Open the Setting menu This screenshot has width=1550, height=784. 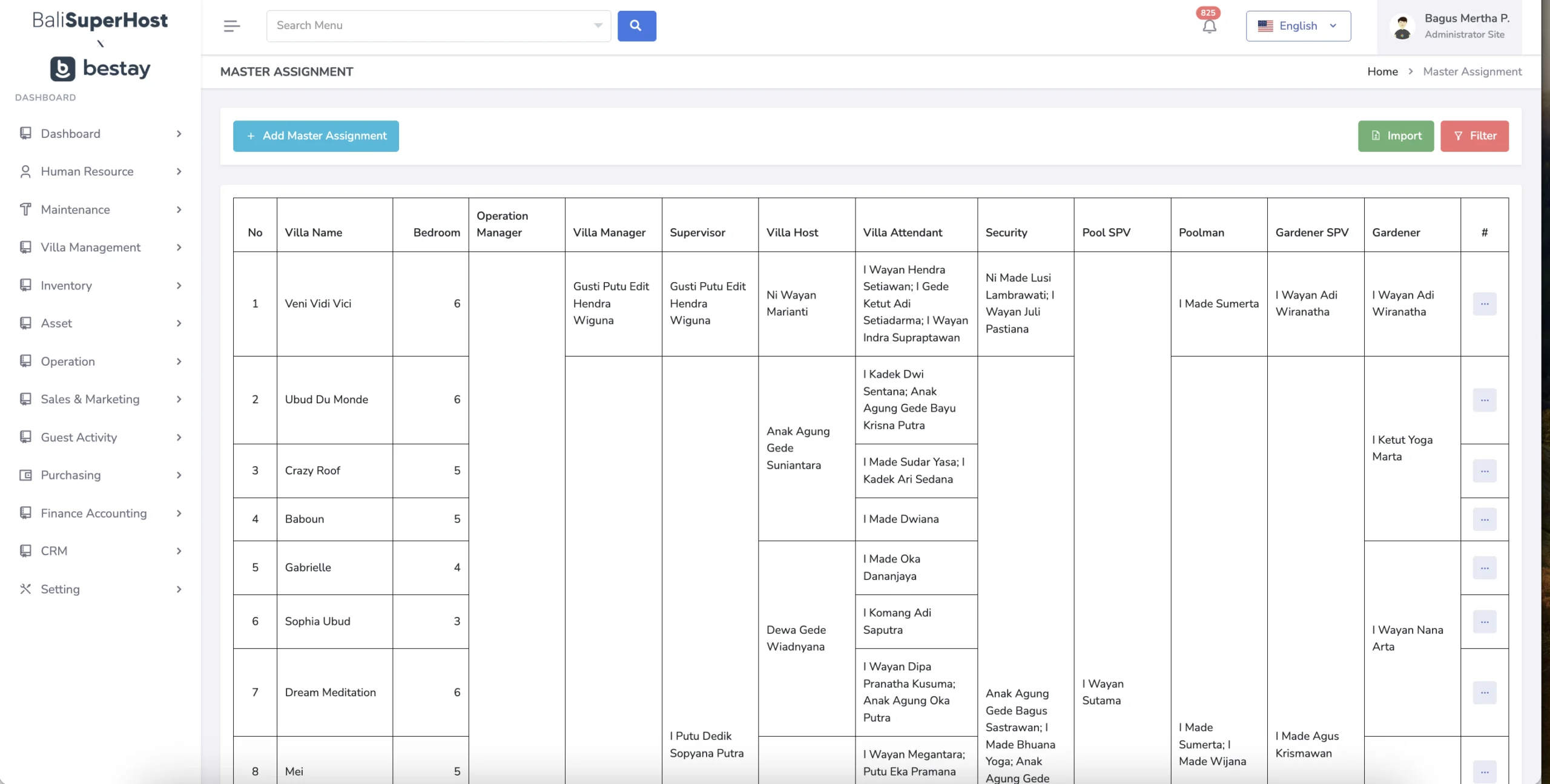tap(101, 589)
